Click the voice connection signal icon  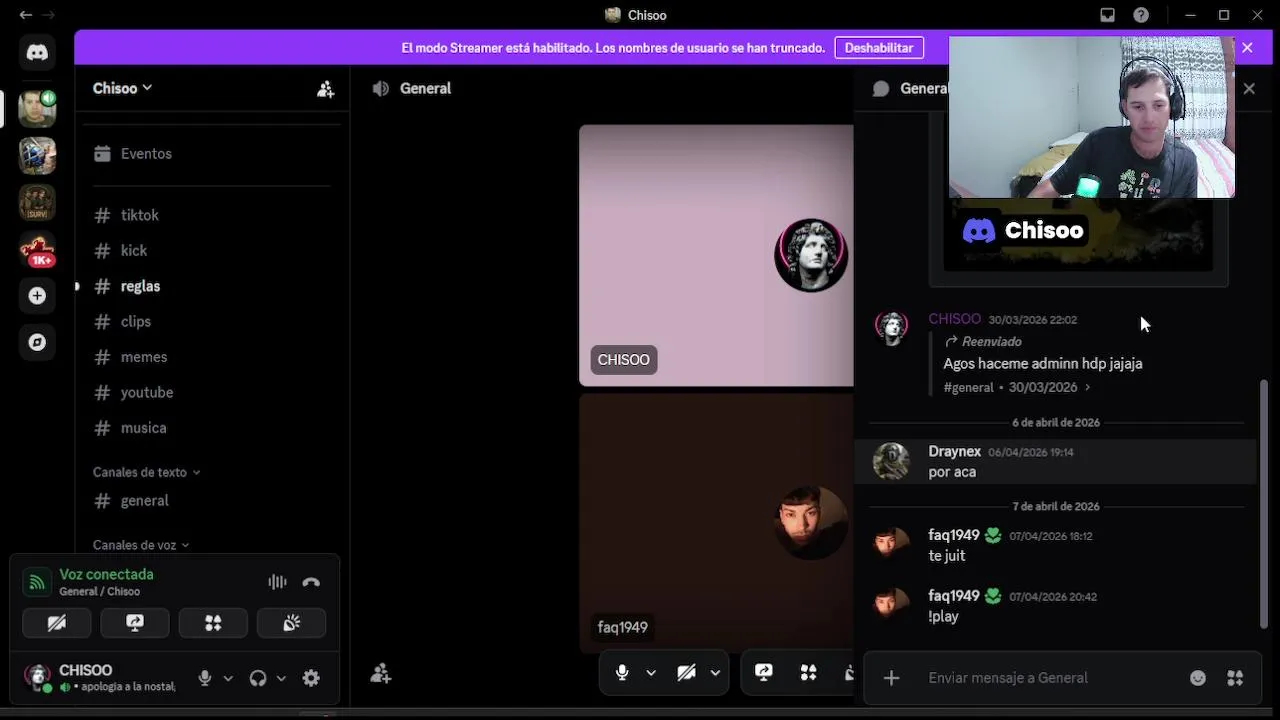pos(37,582)
